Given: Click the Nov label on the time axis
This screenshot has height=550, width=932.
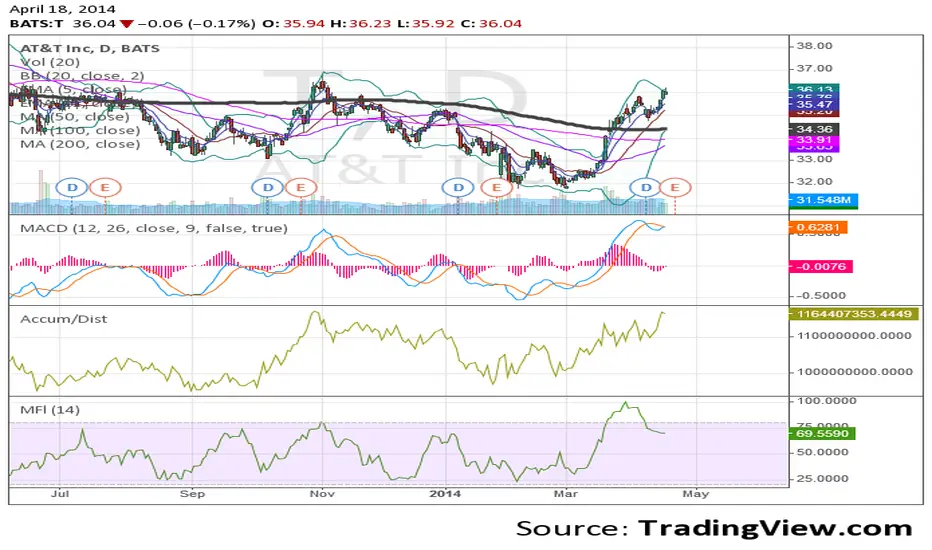Looking at the screenshot, I should click(x=323, y=494).
